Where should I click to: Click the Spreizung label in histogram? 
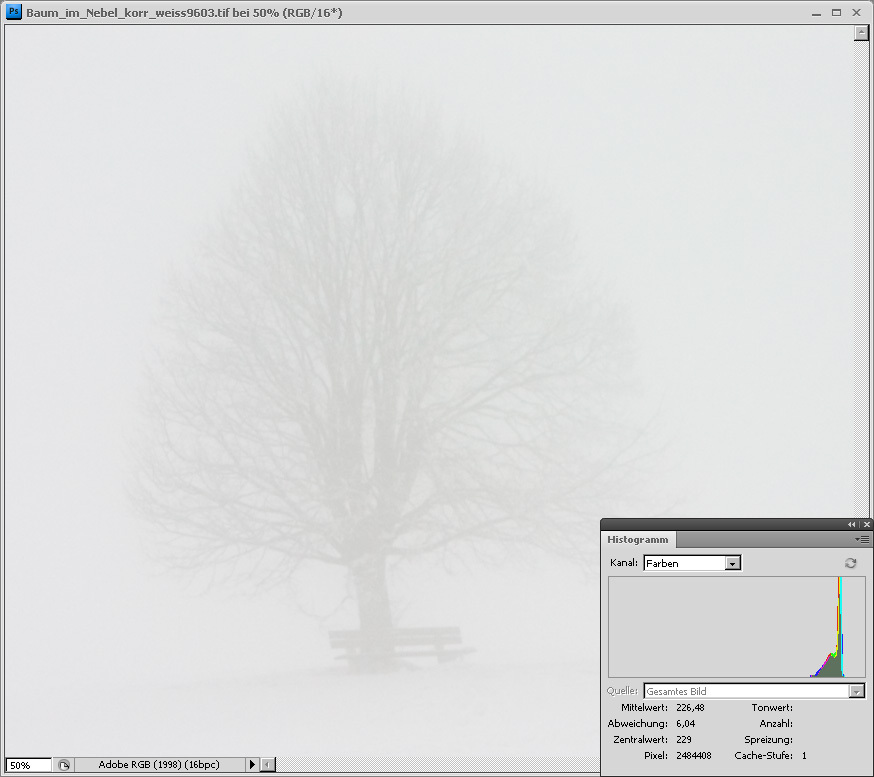point(769,740)
